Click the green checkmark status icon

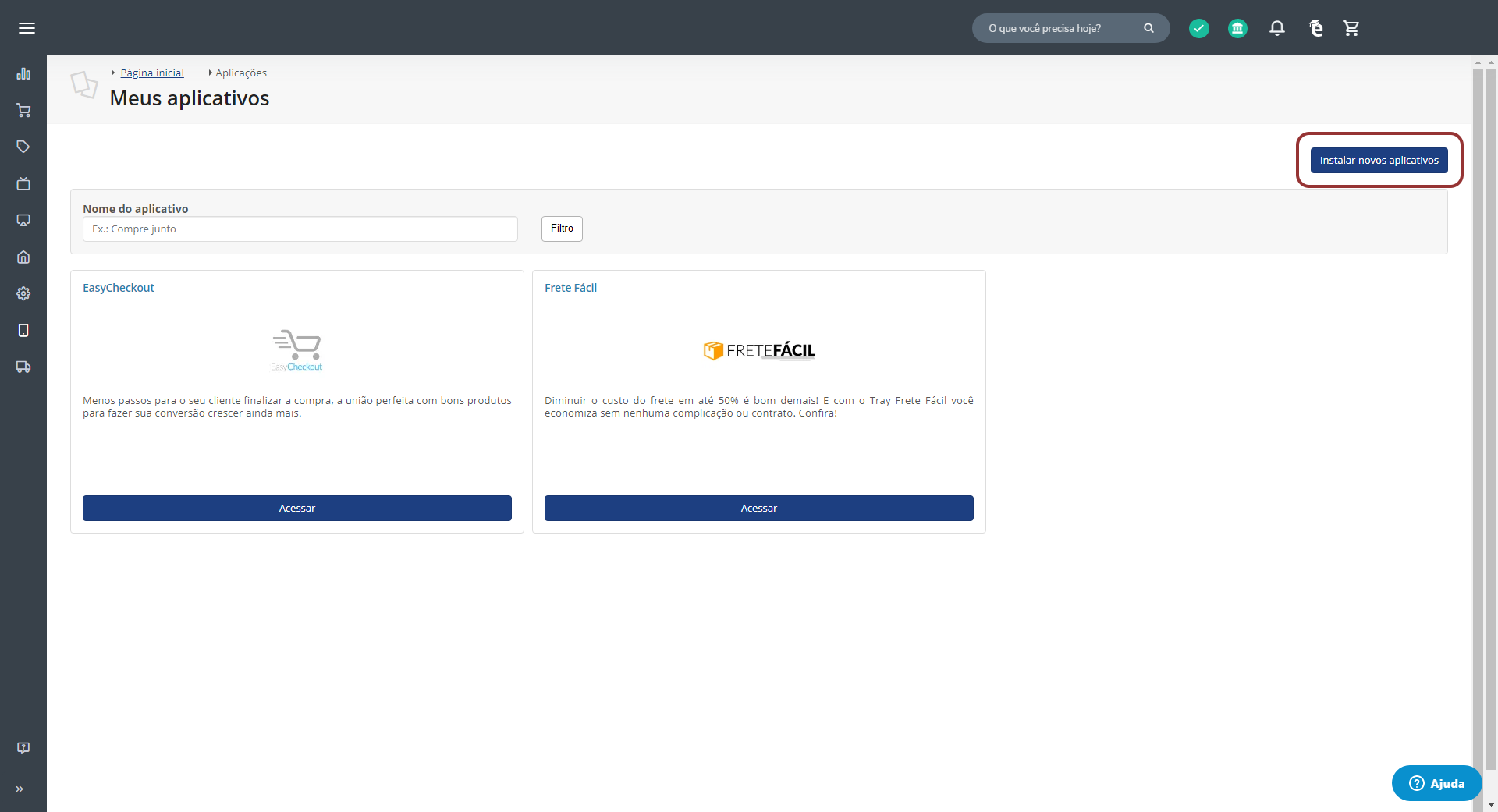pyautogui.click(x=1198, y=28)
